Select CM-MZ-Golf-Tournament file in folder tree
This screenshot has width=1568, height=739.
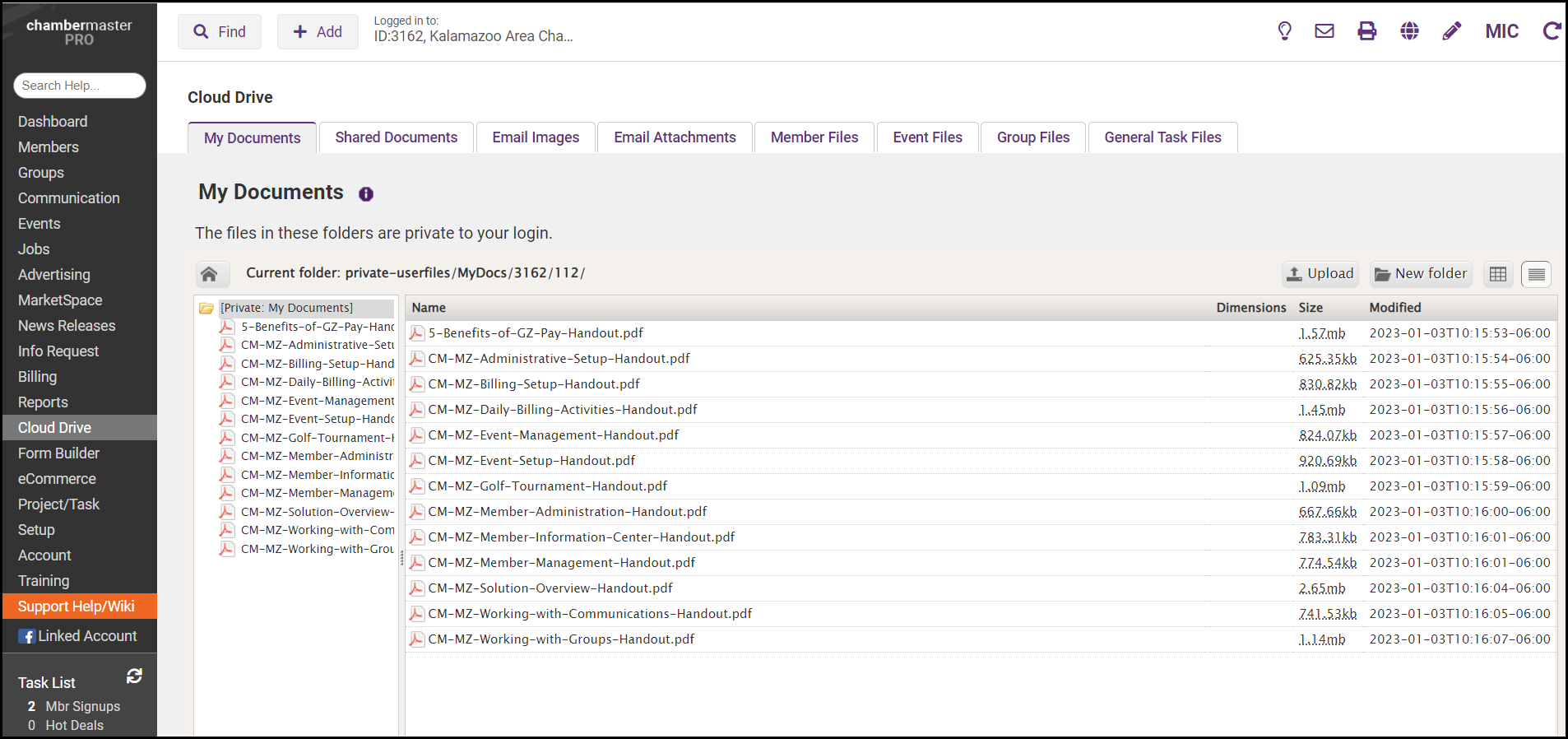click(x=317, y=438)
